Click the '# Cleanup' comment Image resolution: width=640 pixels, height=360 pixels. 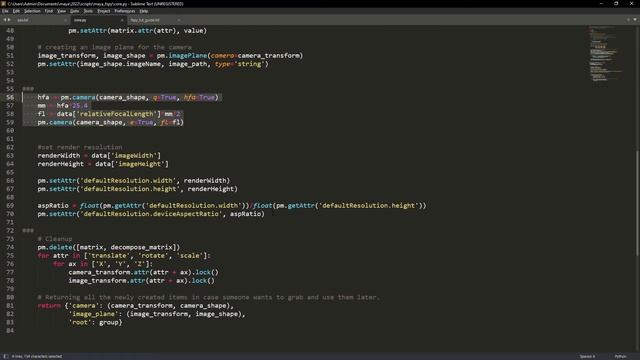tap(55, 239)
